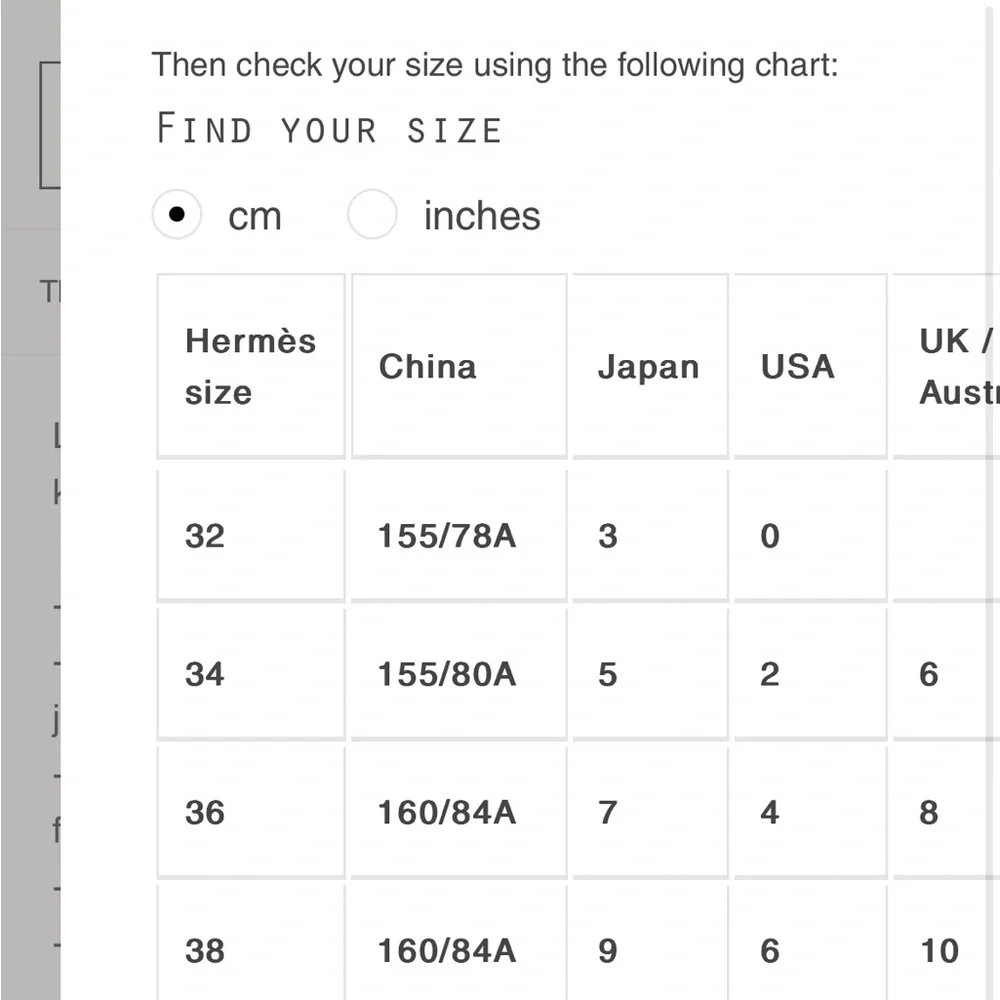This screenshot has width=1000, height=1000.
Task: Click Hermès size 32 cell
Action: point(251,536)
